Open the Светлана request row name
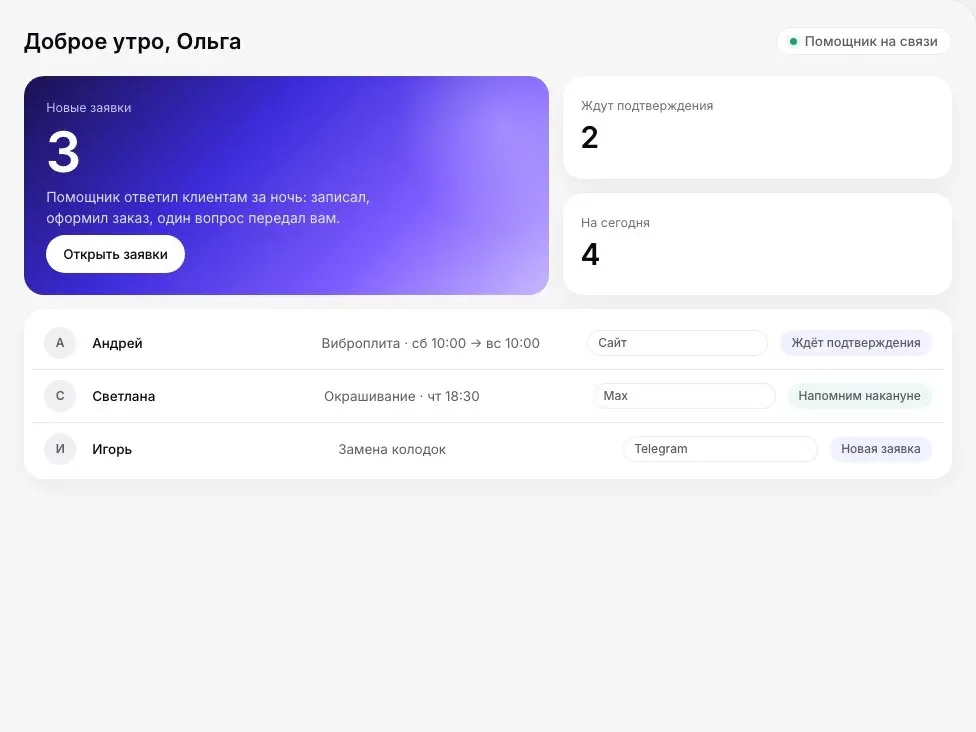The height and width of the screenshot is (732, 976). click(123, 396)
